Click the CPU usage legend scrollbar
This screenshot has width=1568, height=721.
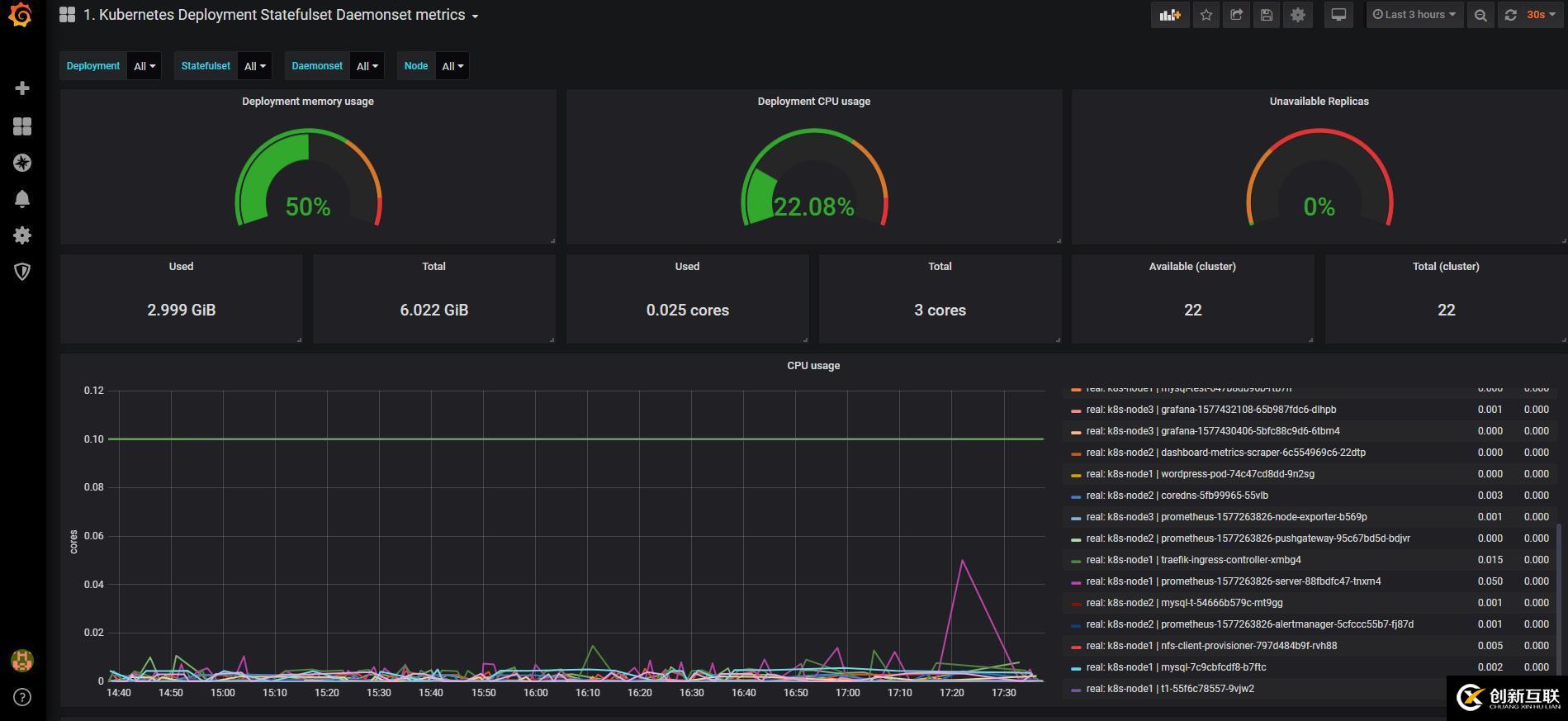coord(1559,599)
